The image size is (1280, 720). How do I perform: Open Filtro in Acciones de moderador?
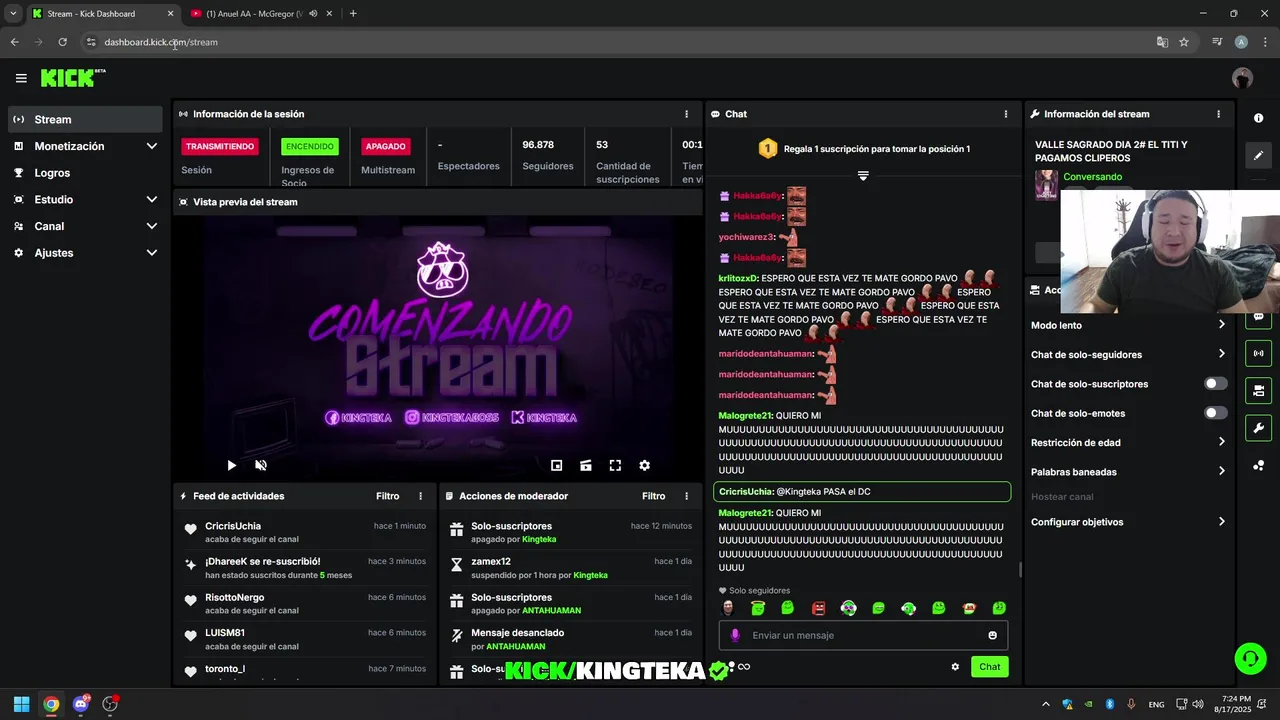click(x=654, y=496)
